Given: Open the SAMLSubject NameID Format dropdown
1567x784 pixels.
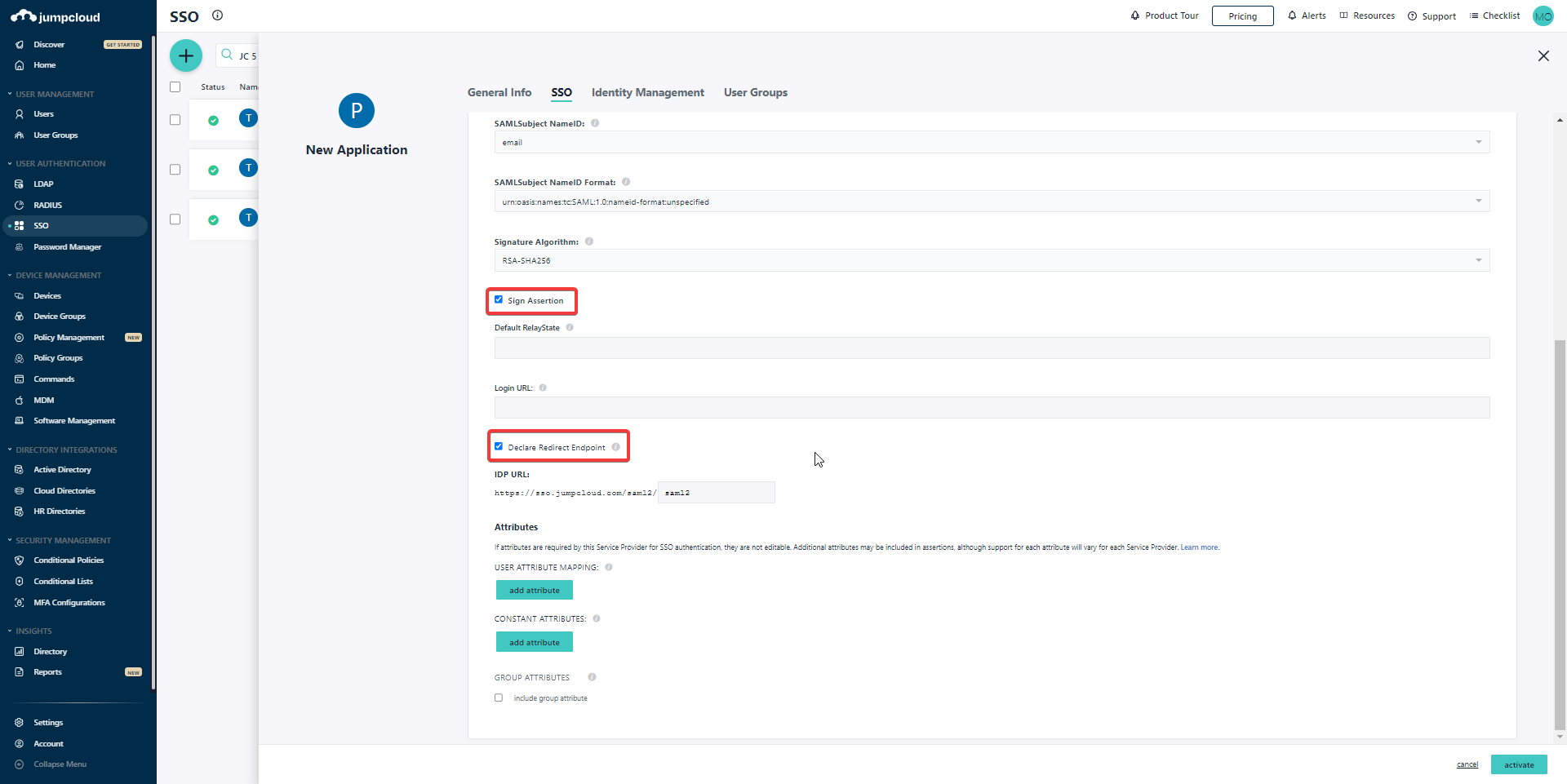Looking at the screenshot, I should point(1478,201).
